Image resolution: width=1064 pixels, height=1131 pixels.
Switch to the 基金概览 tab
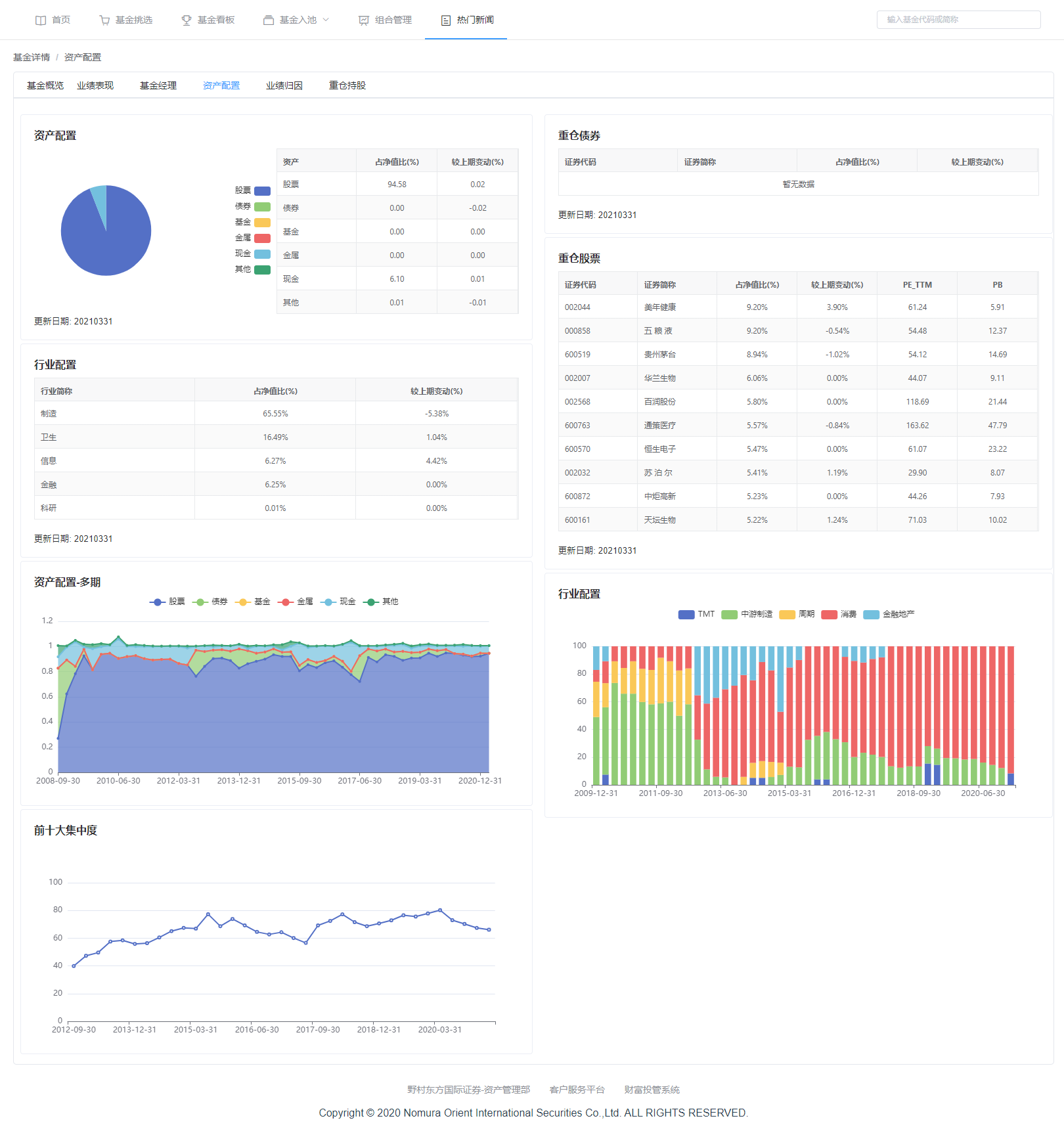pos(45,85)
